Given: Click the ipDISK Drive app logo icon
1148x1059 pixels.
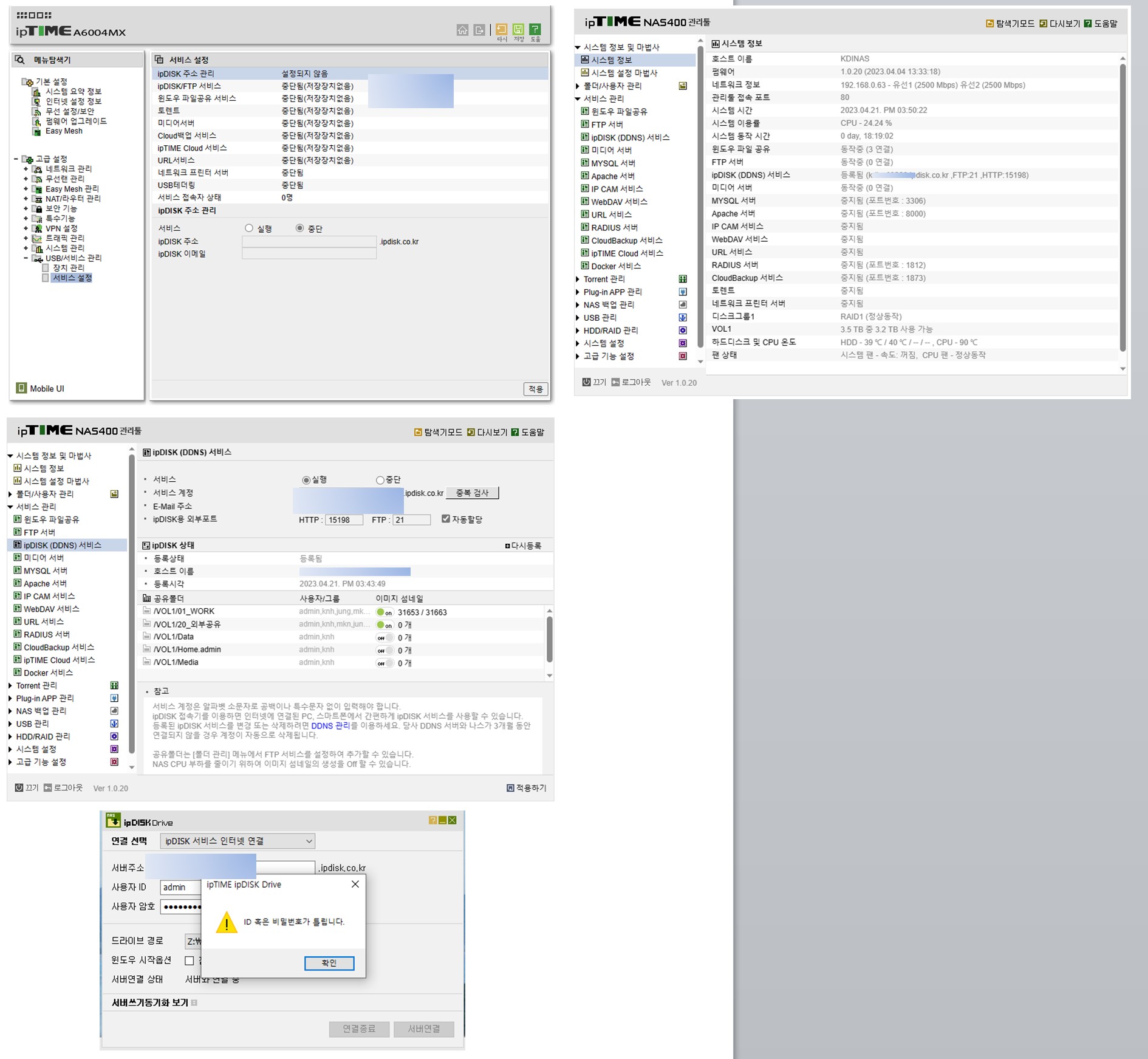Looking at the screenshot, I should coord(113,820).
